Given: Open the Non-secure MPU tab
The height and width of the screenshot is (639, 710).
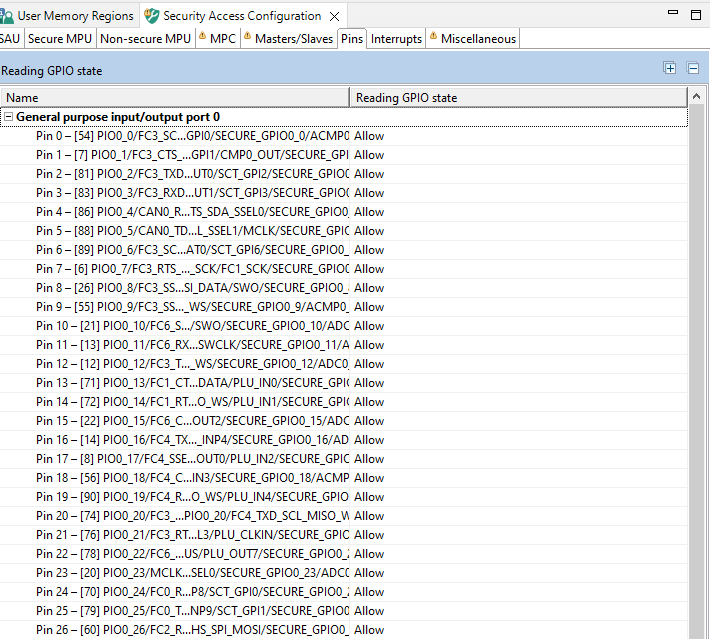Looking at the screenshot, I should [x=145, y=39].
